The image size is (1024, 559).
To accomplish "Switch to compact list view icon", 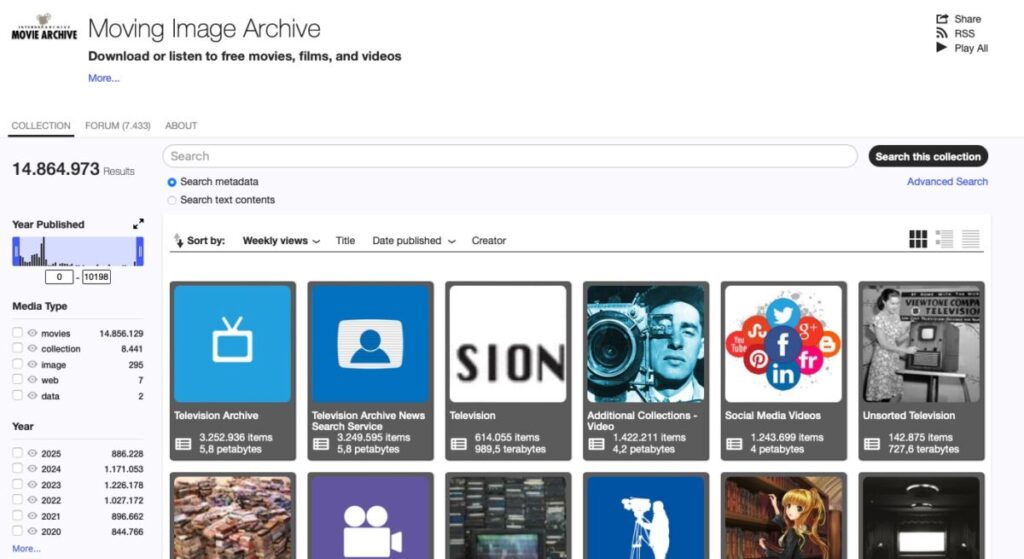I will 970,239.
